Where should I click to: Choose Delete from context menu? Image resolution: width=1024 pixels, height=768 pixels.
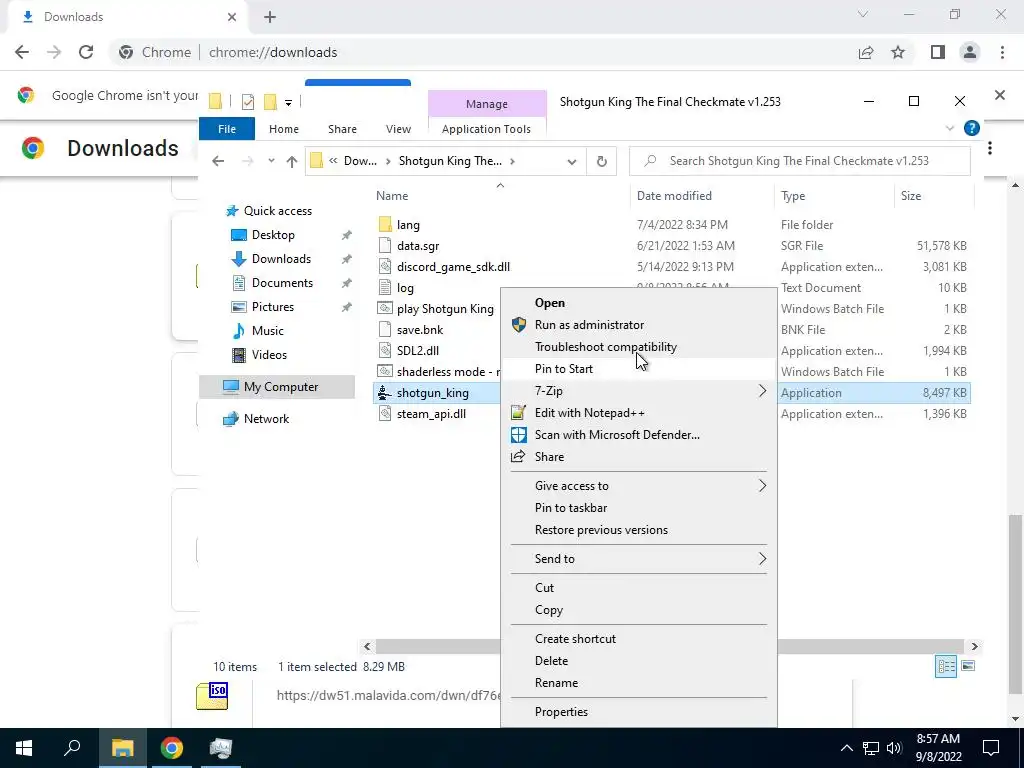tap(639, 661)
